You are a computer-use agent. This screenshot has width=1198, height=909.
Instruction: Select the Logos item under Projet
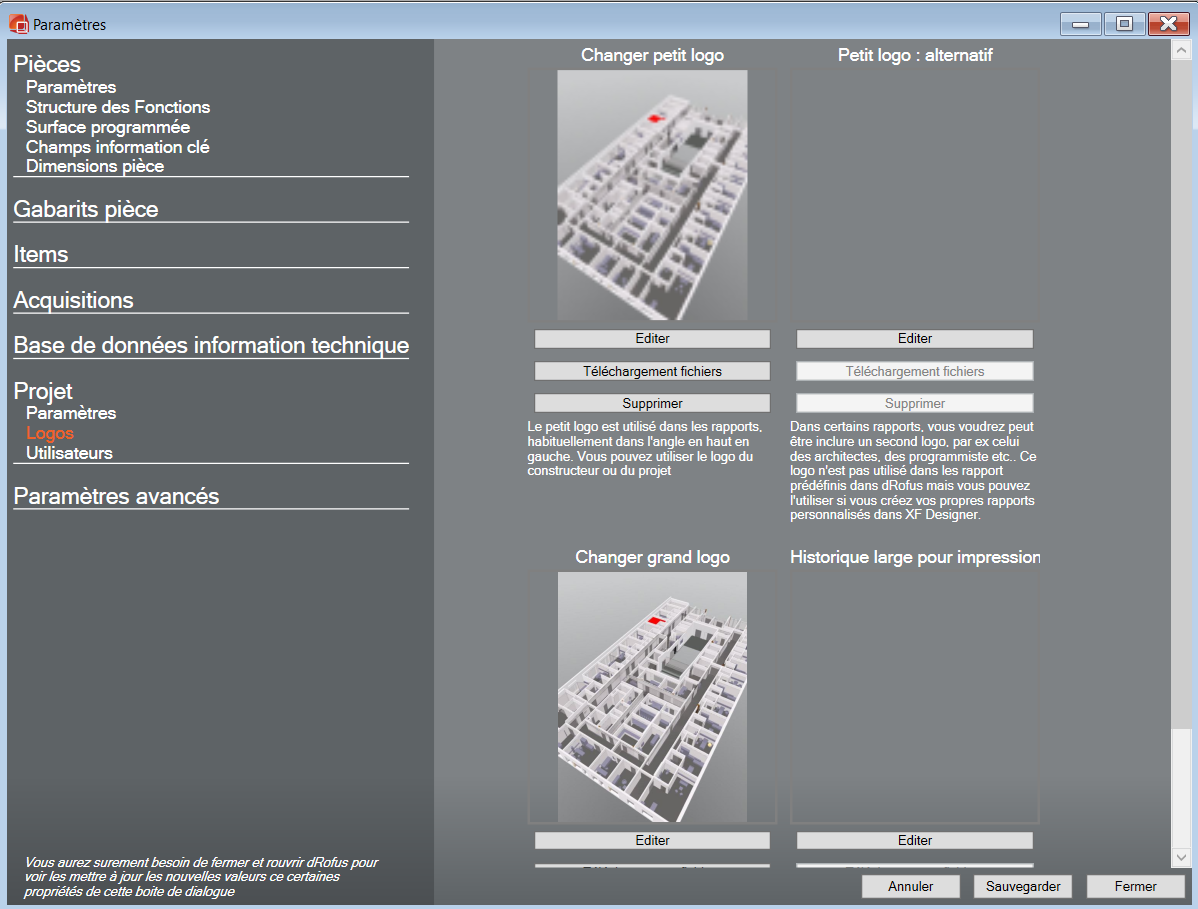[x=50, y=433]
